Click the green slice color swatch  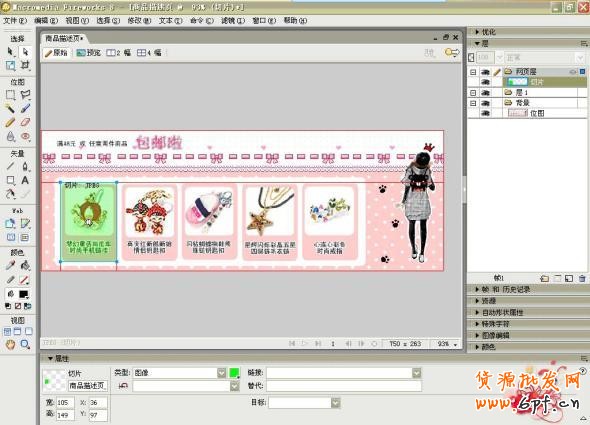click(234, 373)
